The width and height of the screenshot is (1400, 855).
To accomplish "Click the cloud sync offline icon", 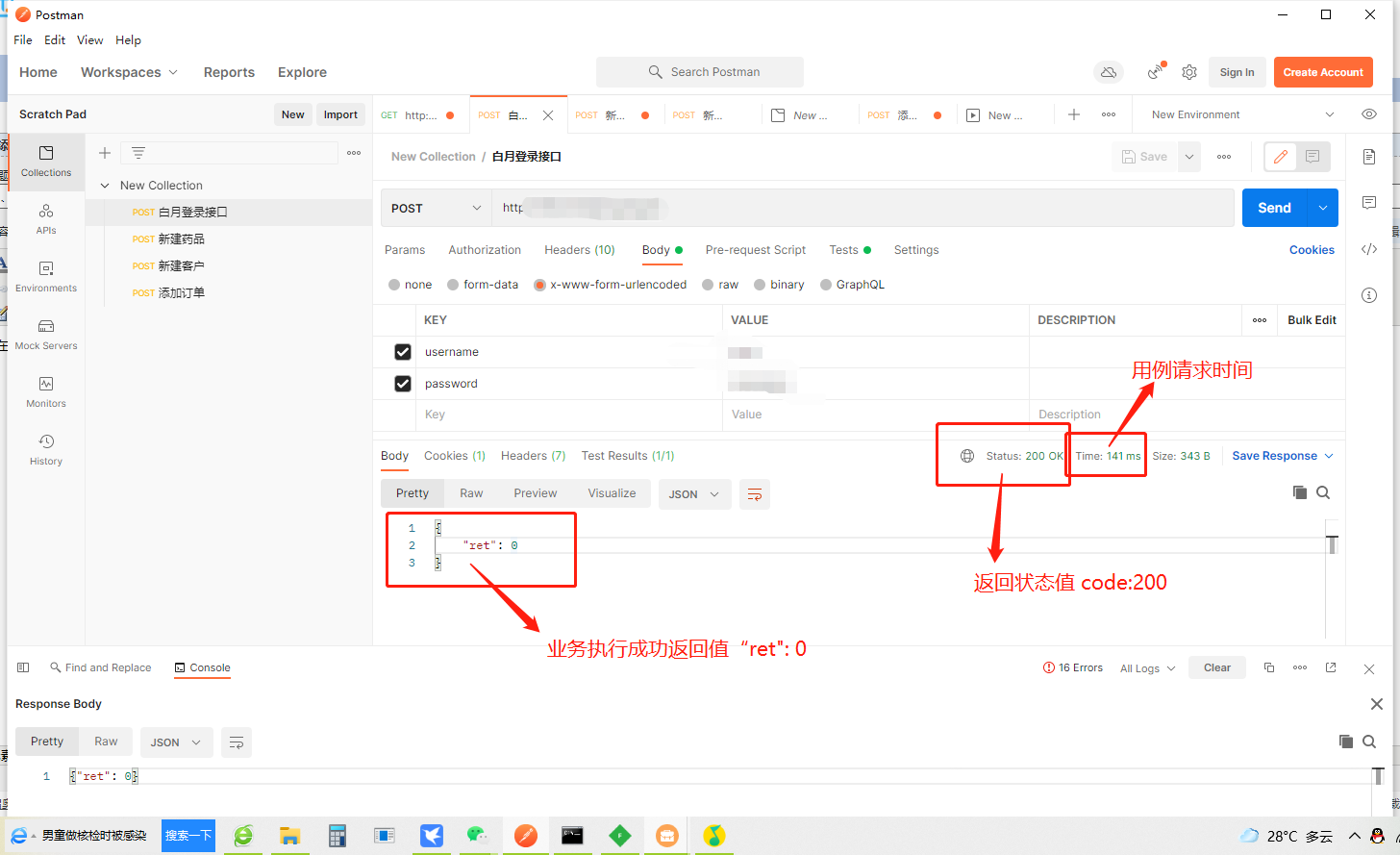I will click(1109, 72).
